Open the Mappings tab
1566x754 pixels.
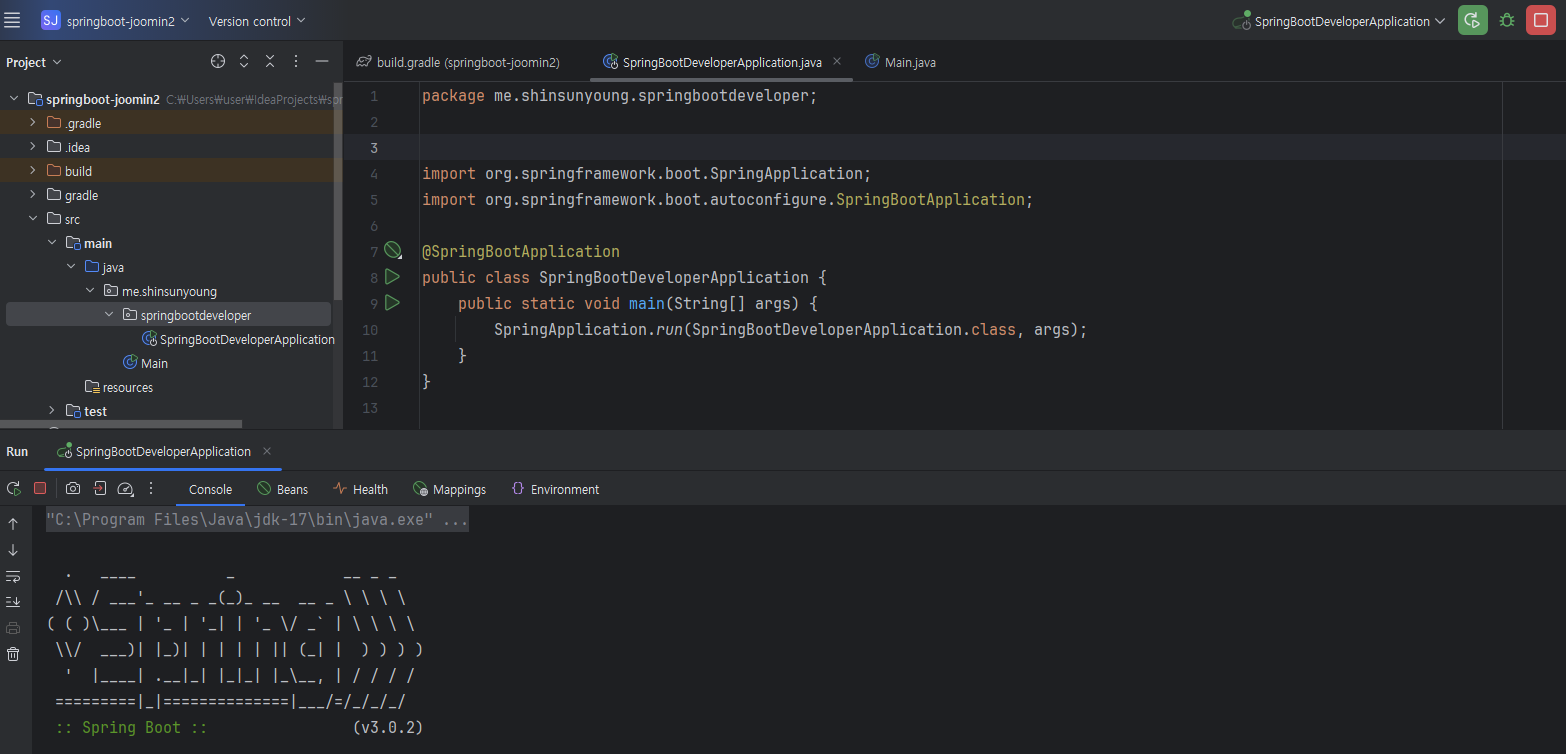point(449,489)
